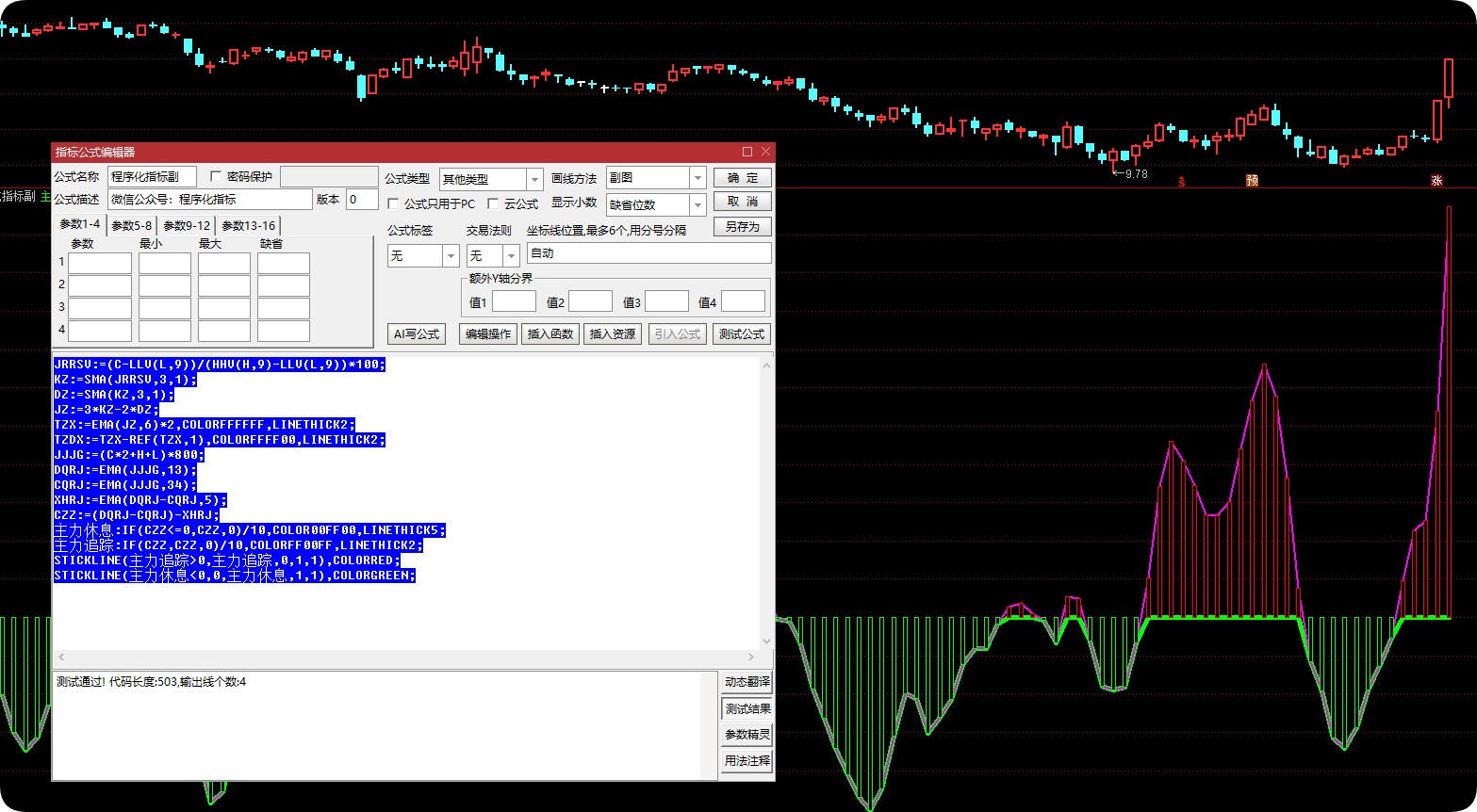Click the orange 预 marker on chart
Viewport: 1477px width, 812px height.
(1253, 180)
